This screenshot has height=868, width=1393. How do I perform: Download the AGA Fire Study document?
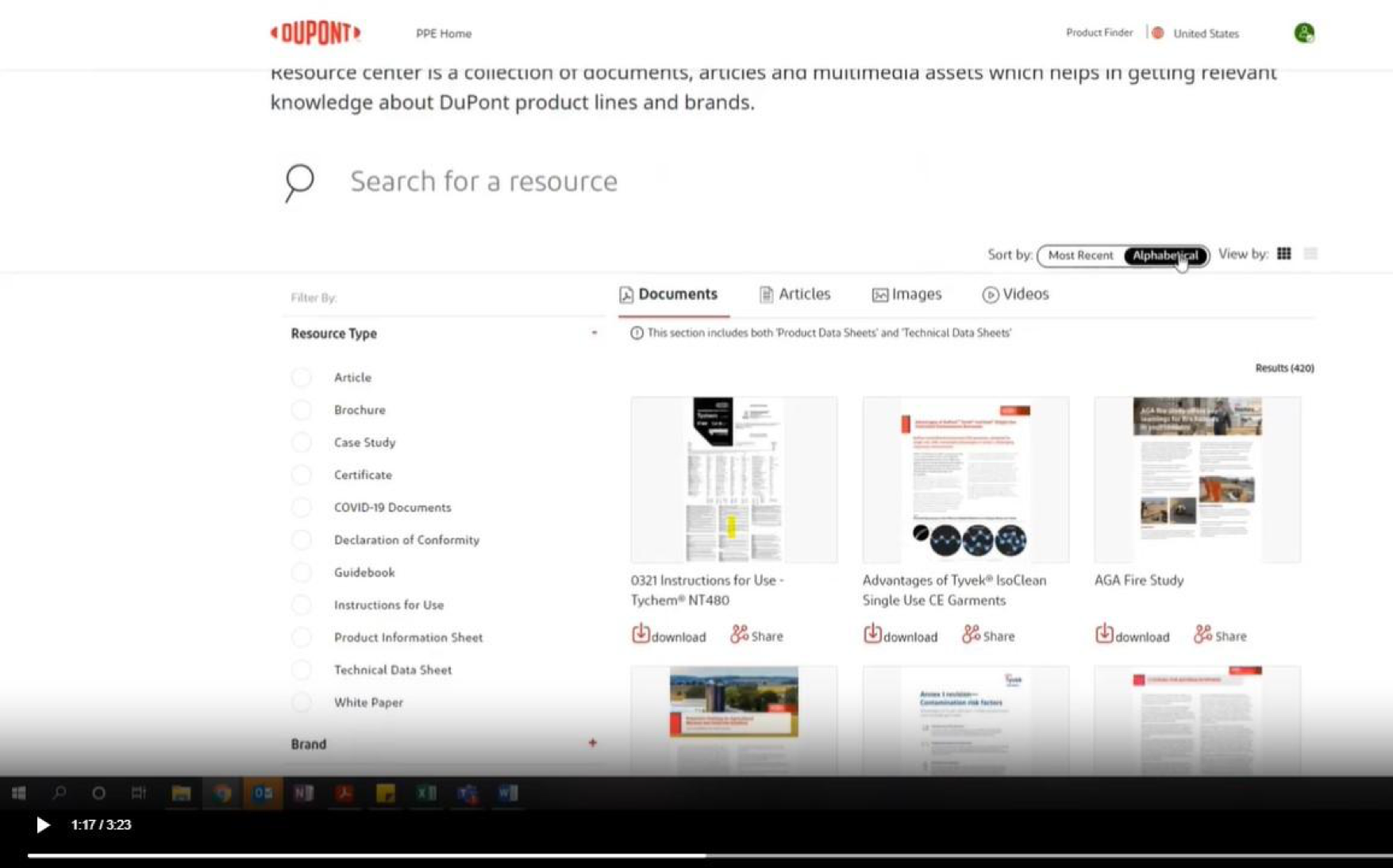(x=1132, y=636)
